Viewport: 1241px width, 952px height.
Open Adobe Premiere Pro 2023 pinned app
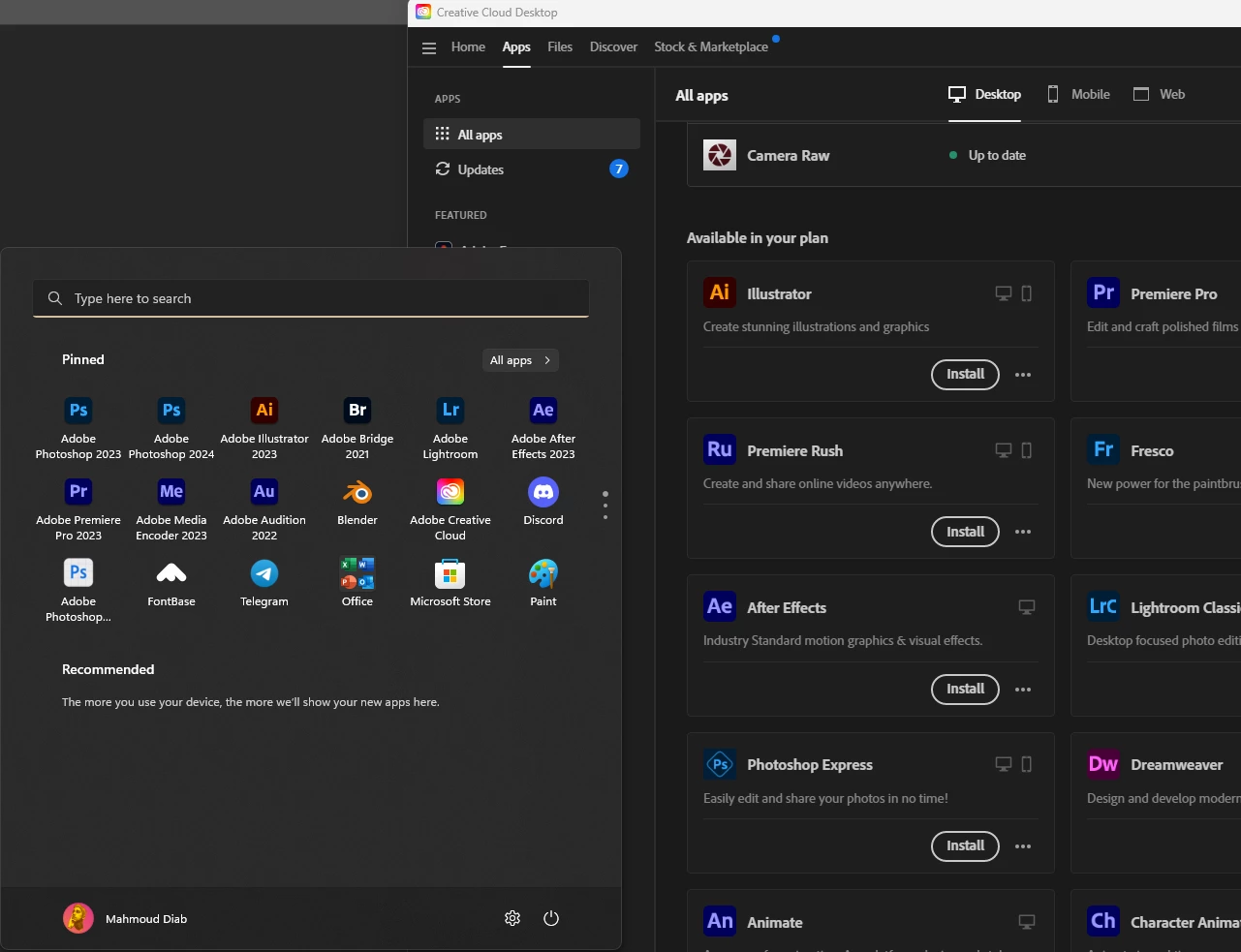coord(78,509)
